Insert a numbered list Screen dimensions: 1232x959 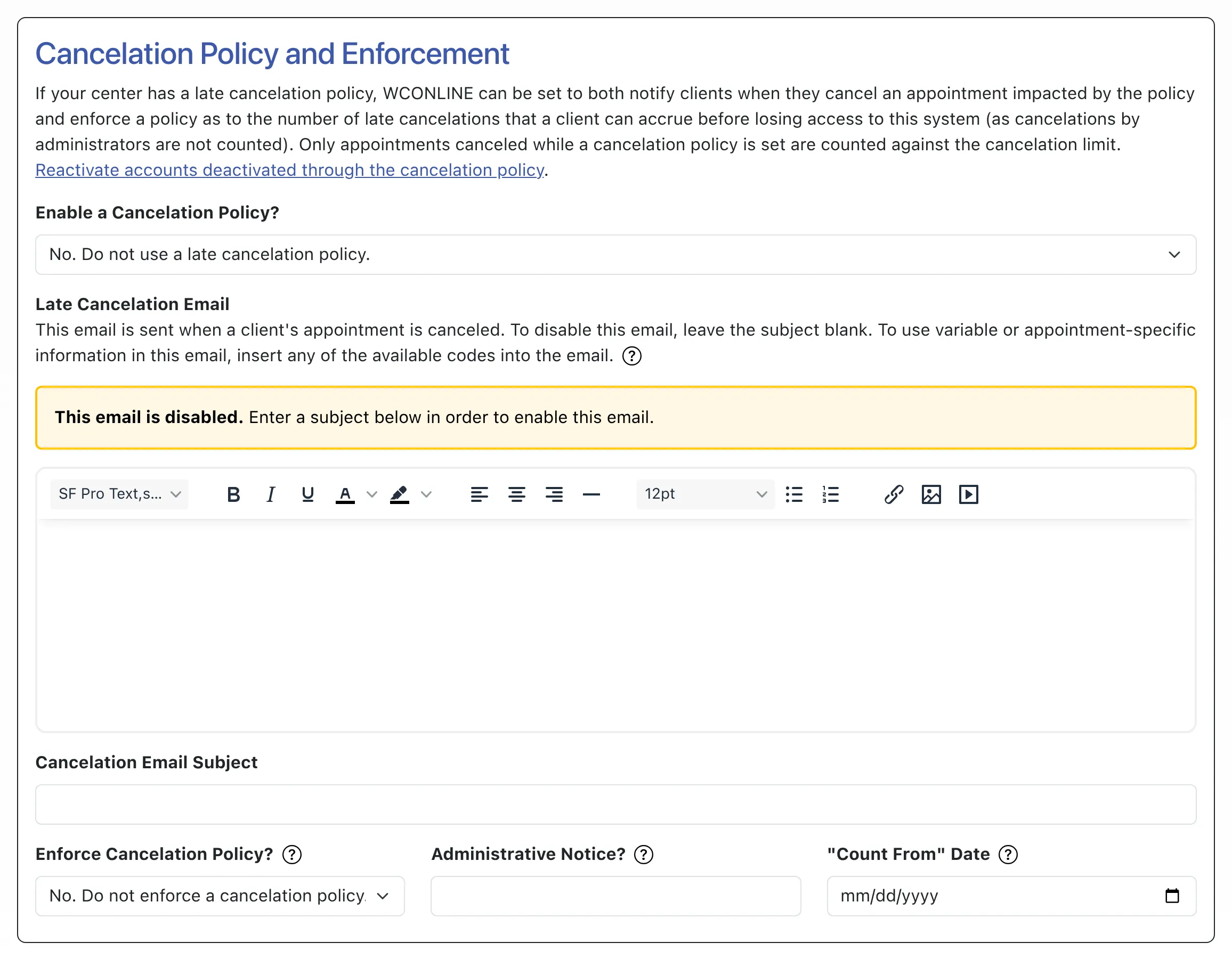point(831,494)
